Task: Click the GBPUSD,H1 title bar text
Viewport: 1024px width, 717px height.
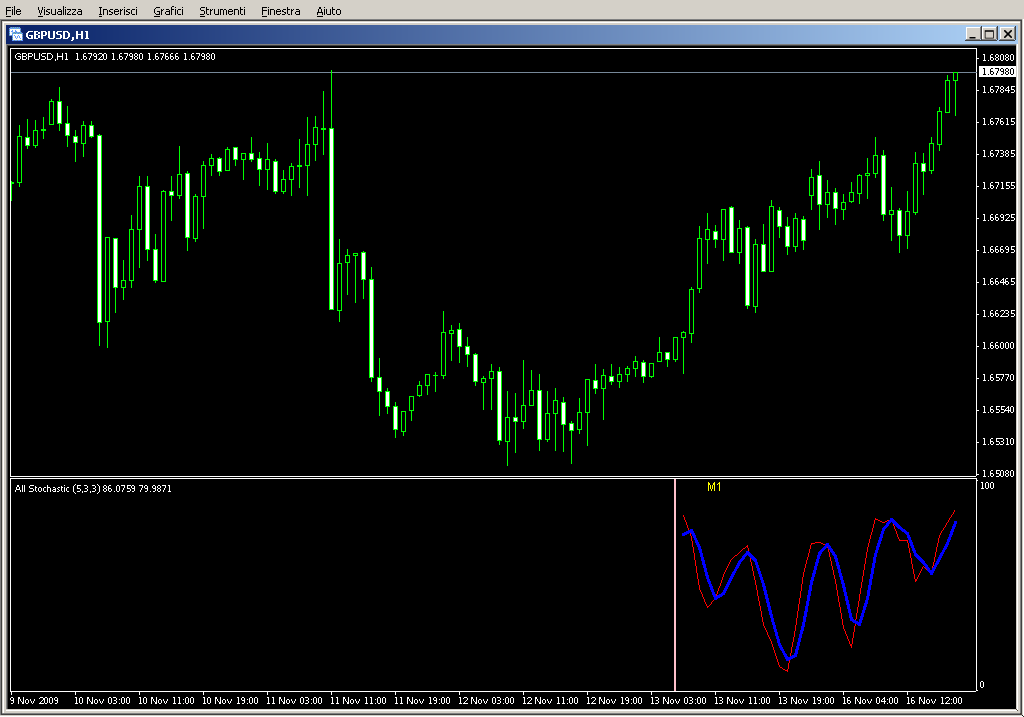Action: click(57, 35)
